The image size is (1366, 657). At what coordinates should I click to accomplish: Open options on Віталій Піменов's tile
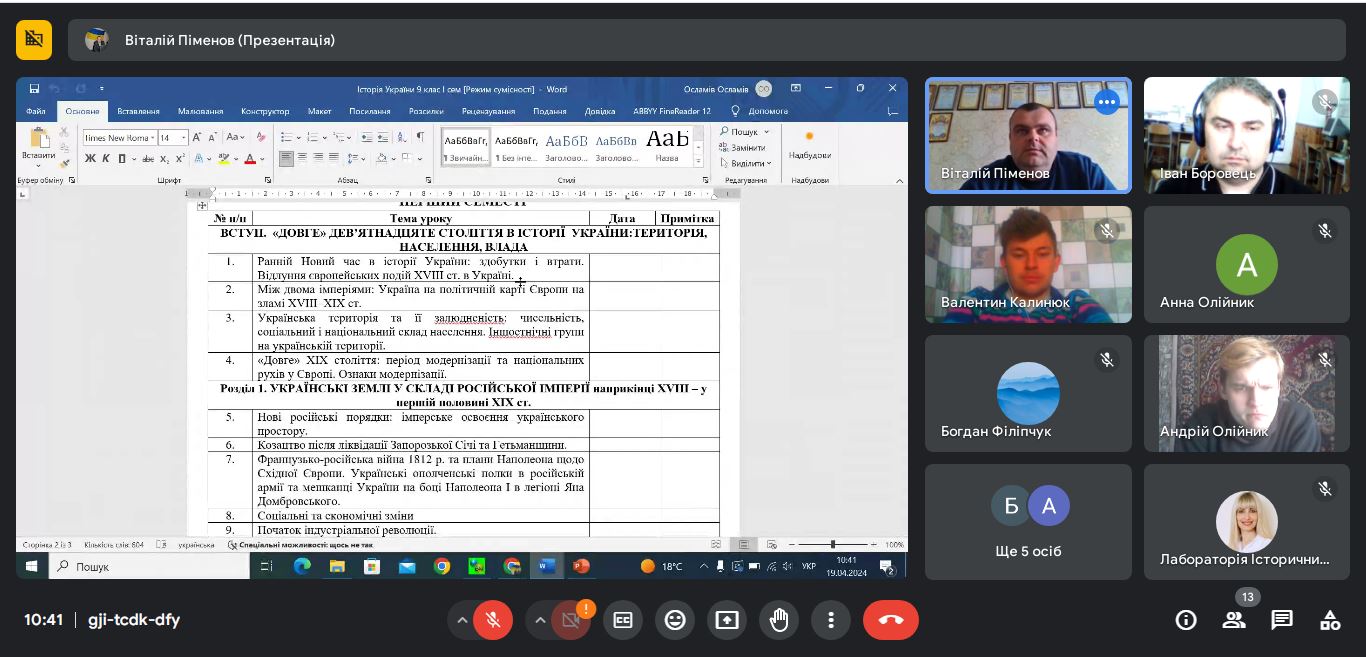pos(1106,102)
